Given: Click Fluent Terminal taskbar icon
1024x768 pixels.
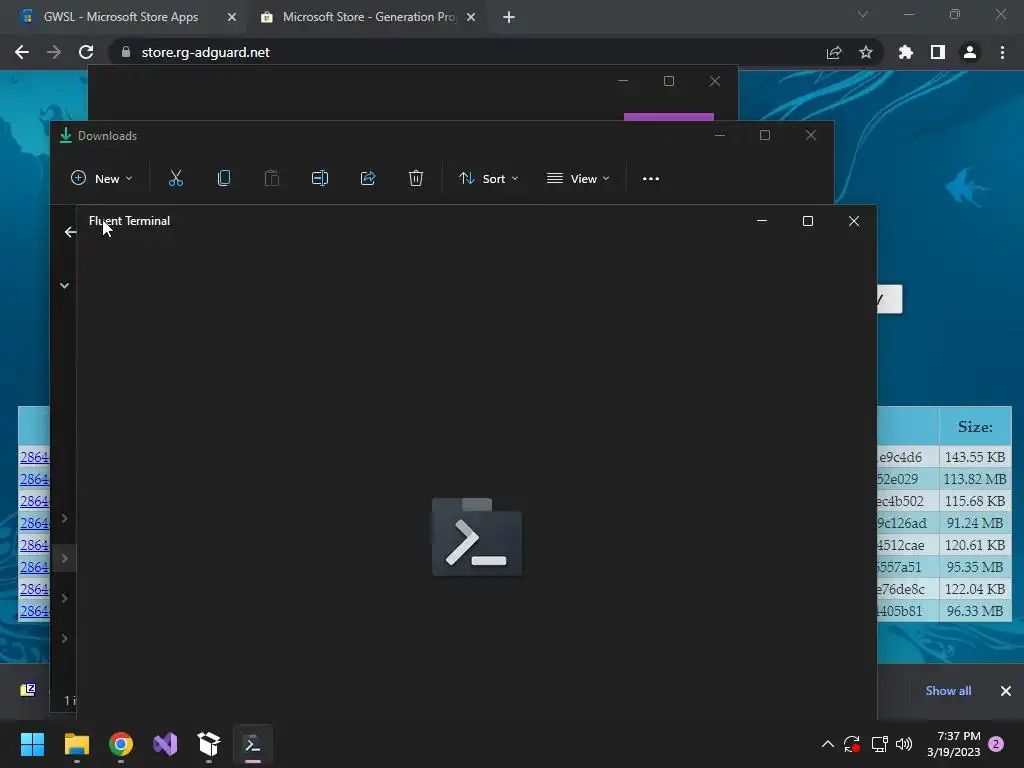Looking at the screenshot, I should coord(253,744).
